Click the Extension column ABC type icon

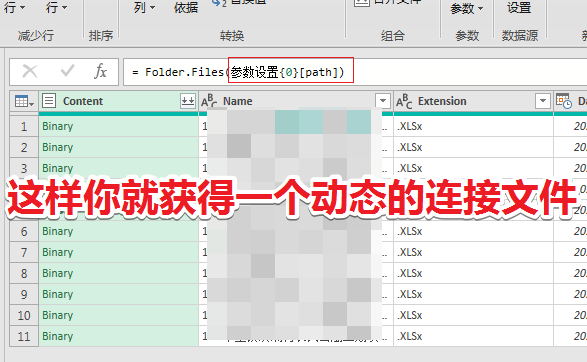404,101
